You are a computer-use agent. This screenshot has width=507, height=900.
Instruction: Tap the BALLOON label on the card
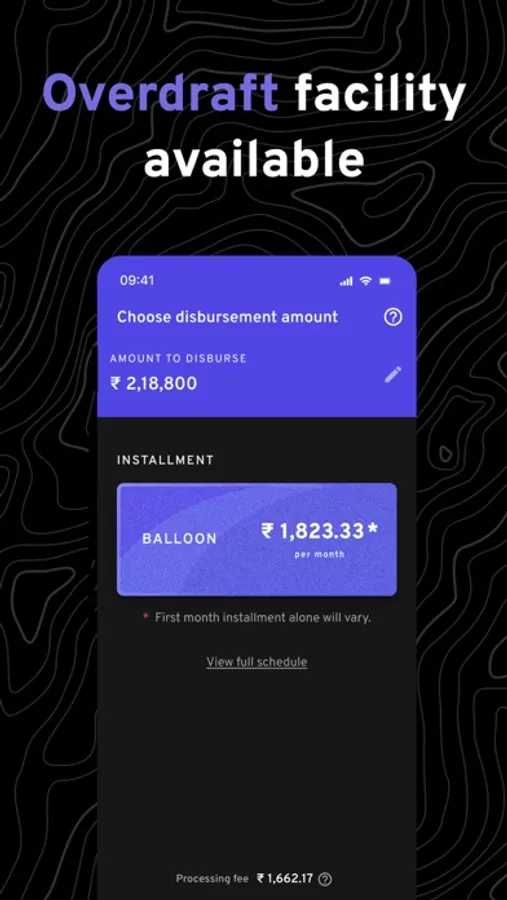pyautogui.click(x=180, y=539)
